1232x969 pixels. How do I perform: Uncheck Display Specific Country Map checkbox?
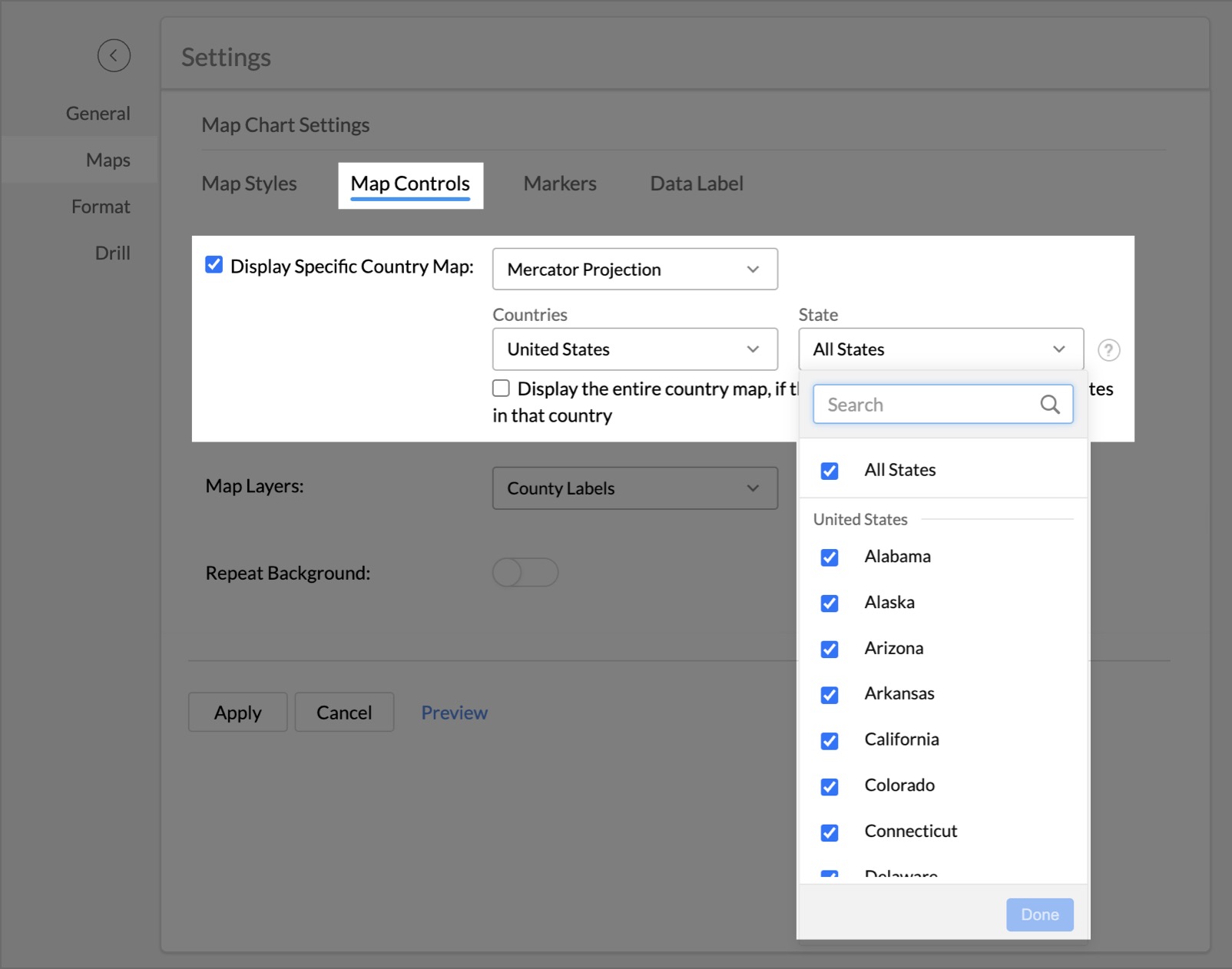214,266
